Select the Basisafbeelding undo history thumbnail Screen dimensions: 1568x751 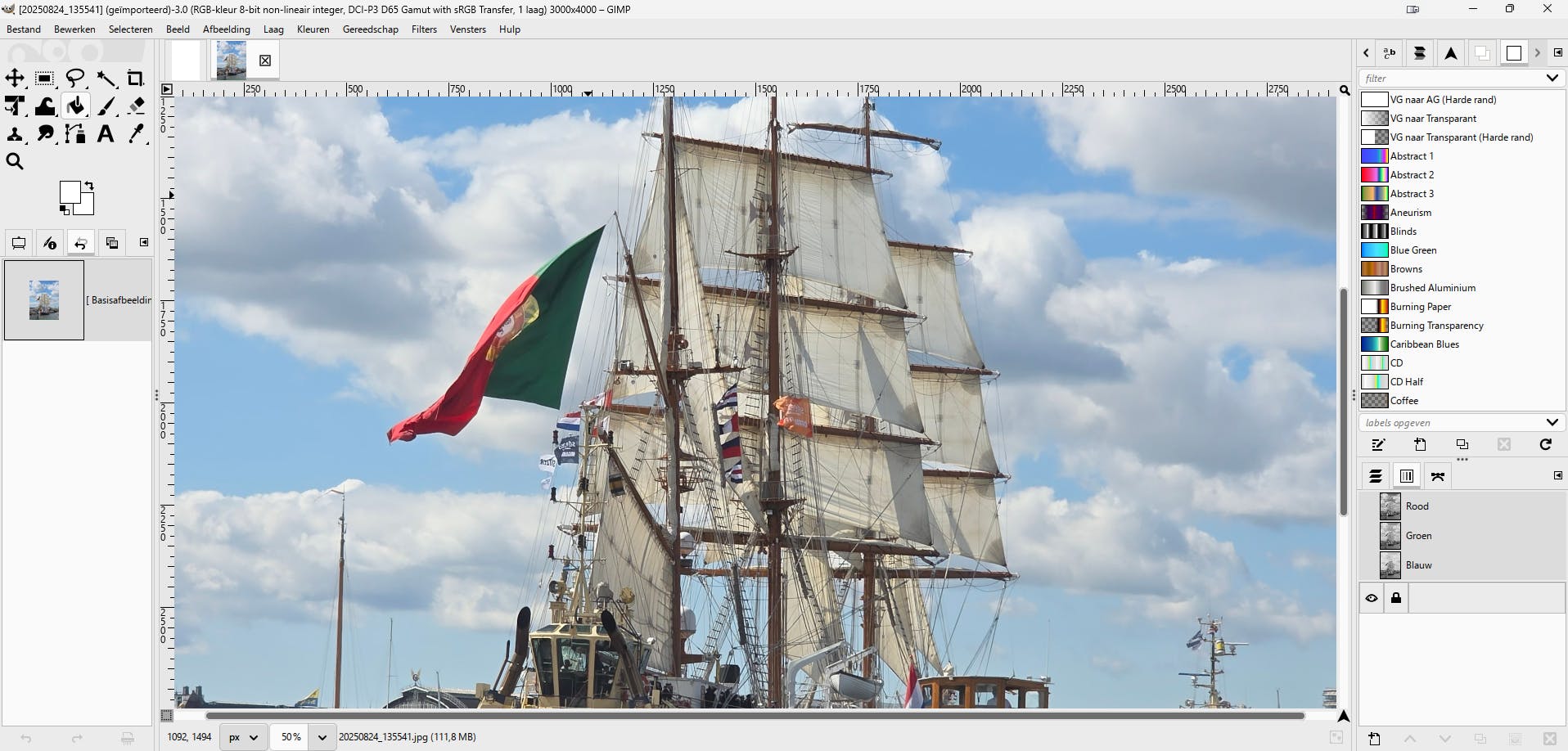[x=44, y=299]
